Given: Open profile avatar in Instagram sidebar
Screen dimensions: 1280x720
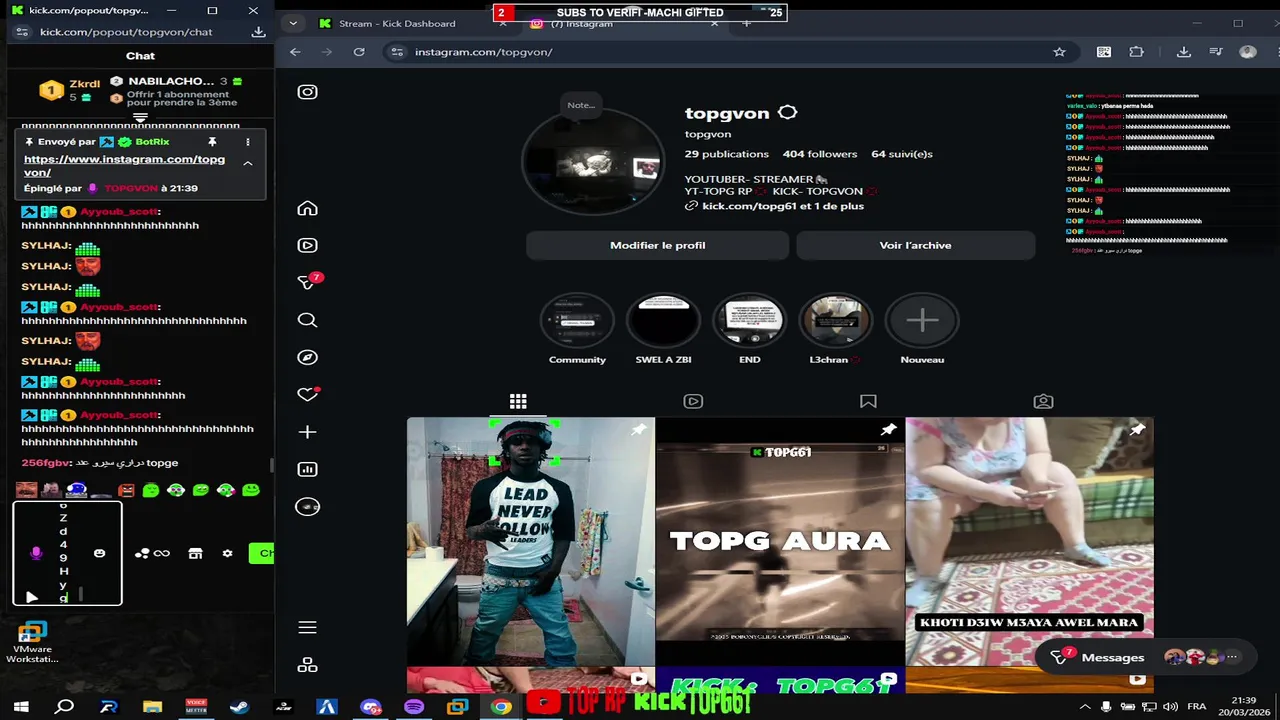Looking at the screenshot, I should coord(308,506).
